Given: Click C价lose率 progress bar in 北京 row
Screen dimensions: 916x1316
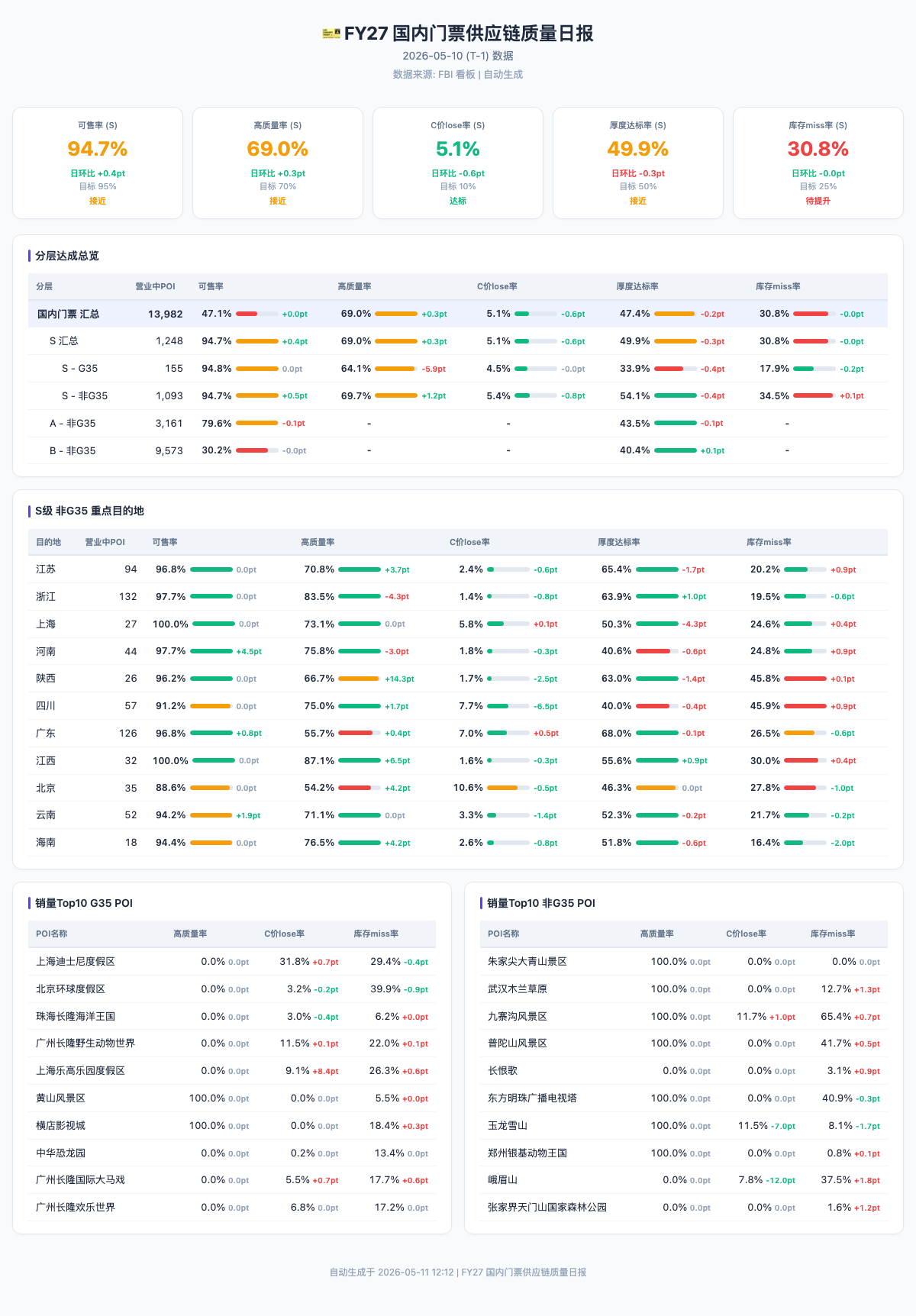Looking at the screenshot, I should 508,788.
